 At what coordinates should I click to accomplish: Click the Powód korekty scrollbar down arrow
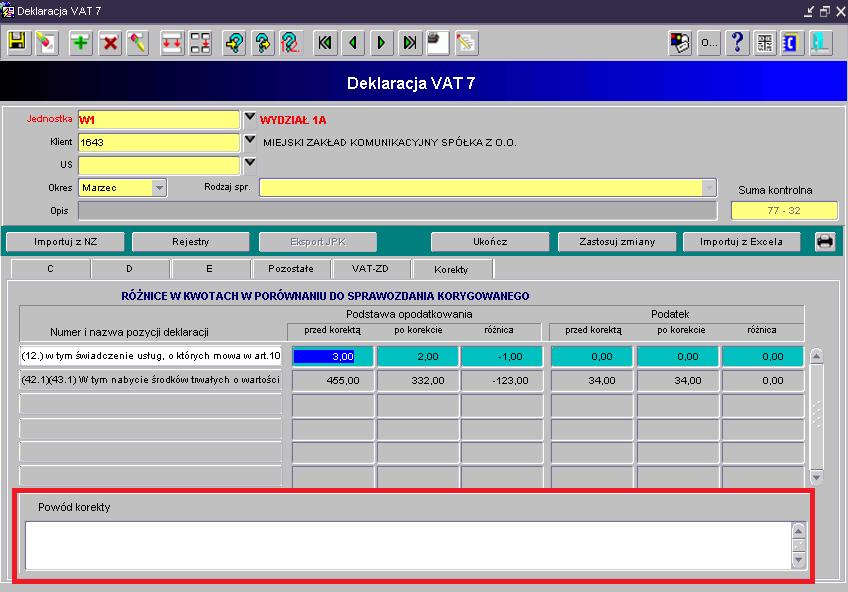798,560
